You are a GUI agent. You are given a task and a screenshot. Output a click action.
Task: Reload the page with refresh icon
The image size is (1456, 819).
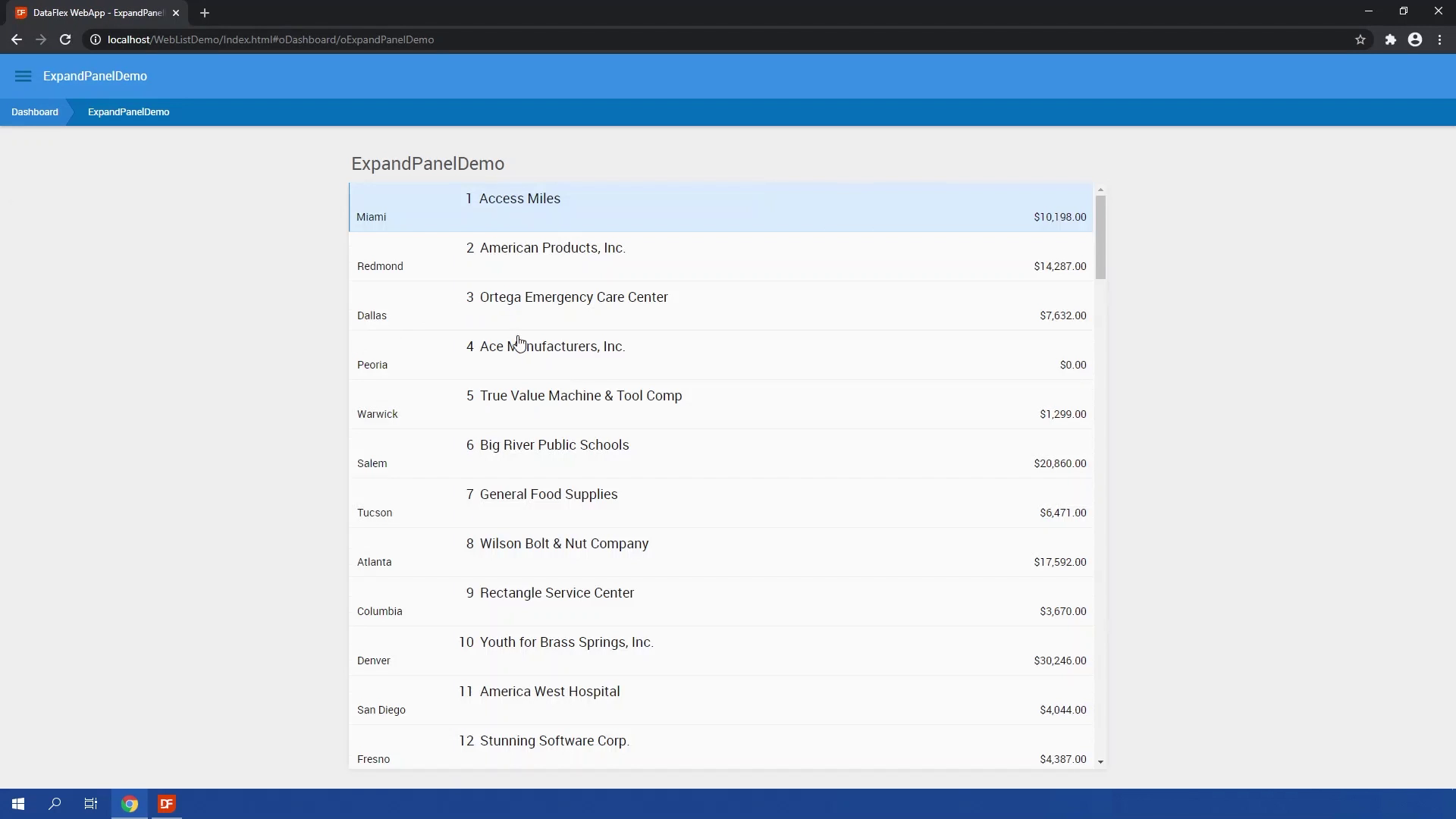(65, 39)
